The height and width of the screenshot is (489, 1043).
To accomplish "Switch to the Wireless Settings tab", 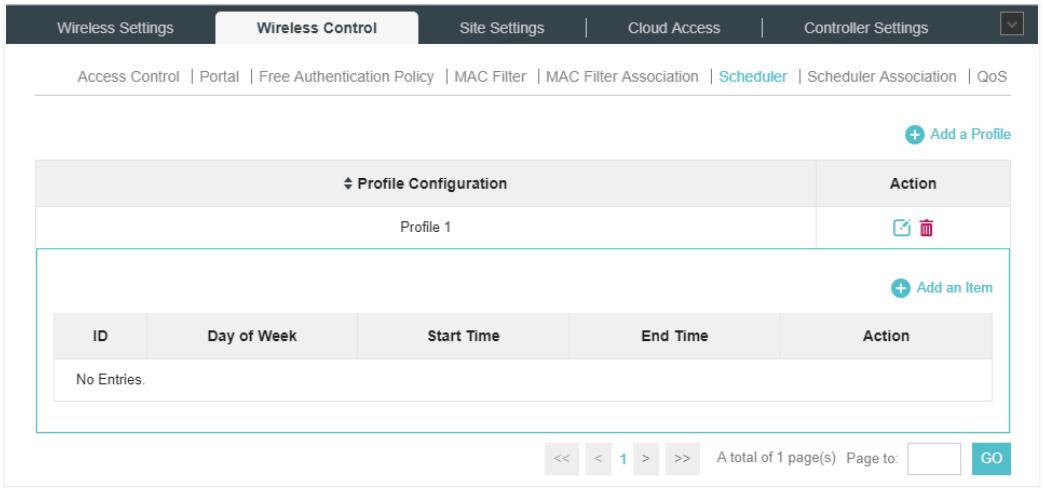I will pyautogui.click(x=115, y=28).
